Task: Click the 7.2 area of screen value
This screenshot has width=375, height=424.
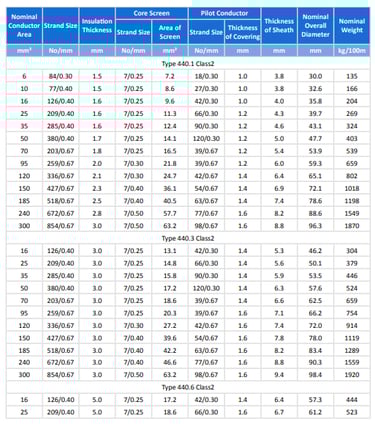Action: coord(170,76)
